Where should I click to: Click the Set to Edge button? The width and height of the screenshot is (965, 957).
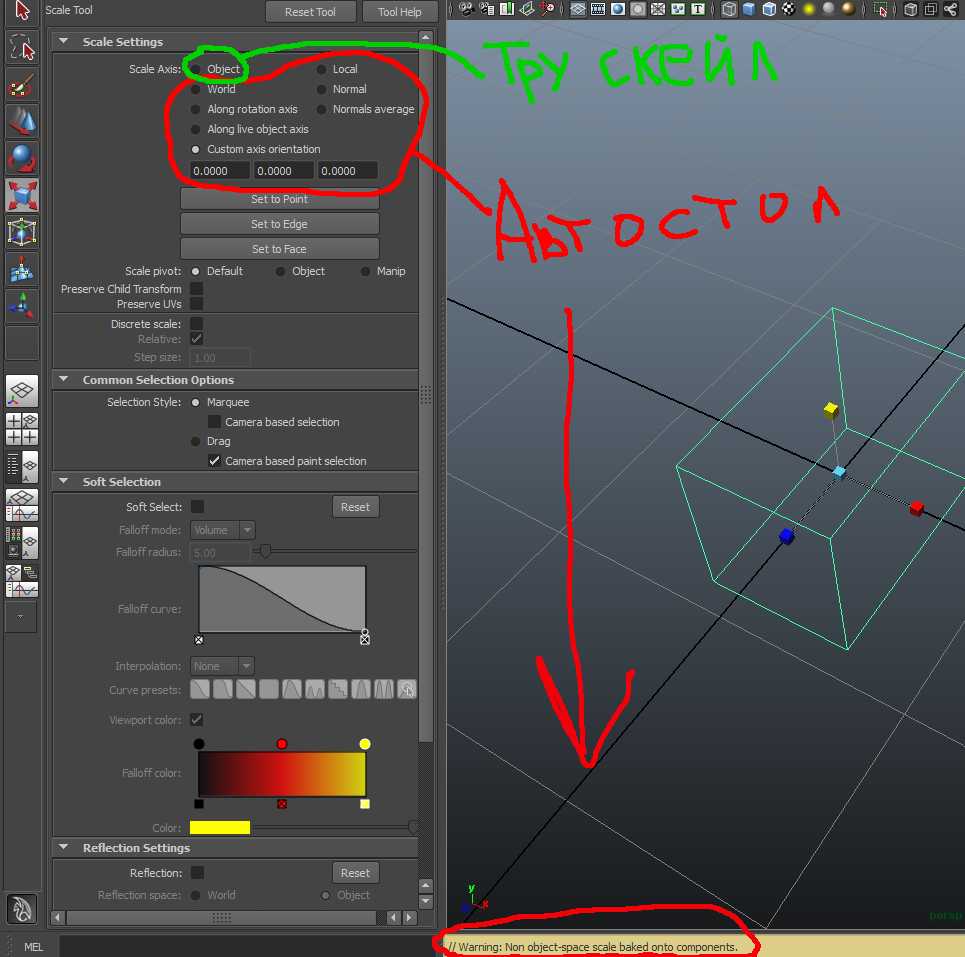tap(279, 224)
